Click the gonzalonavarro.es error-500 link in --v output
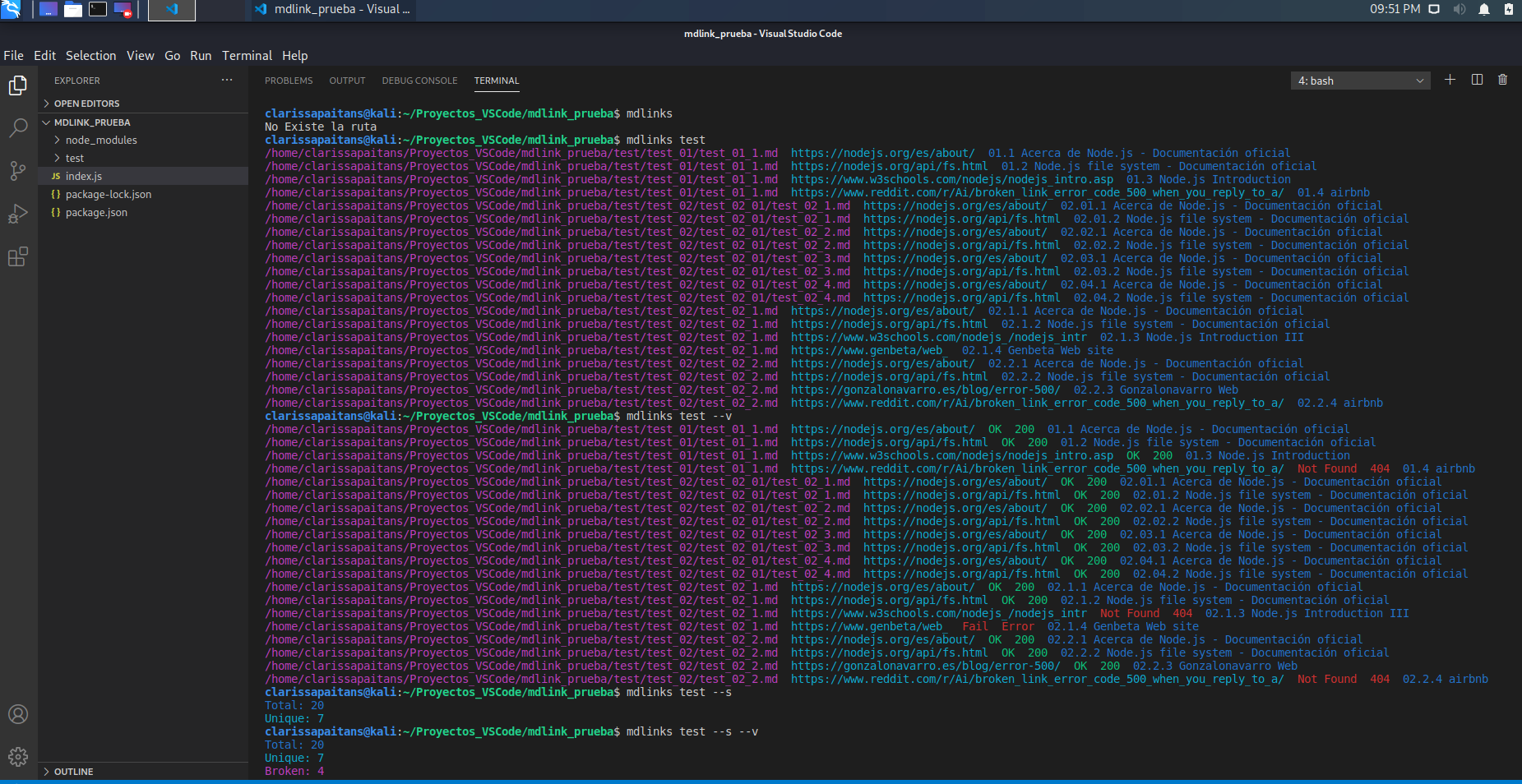Viewport: 1522px width, 784px height. [x=925, y=666]
